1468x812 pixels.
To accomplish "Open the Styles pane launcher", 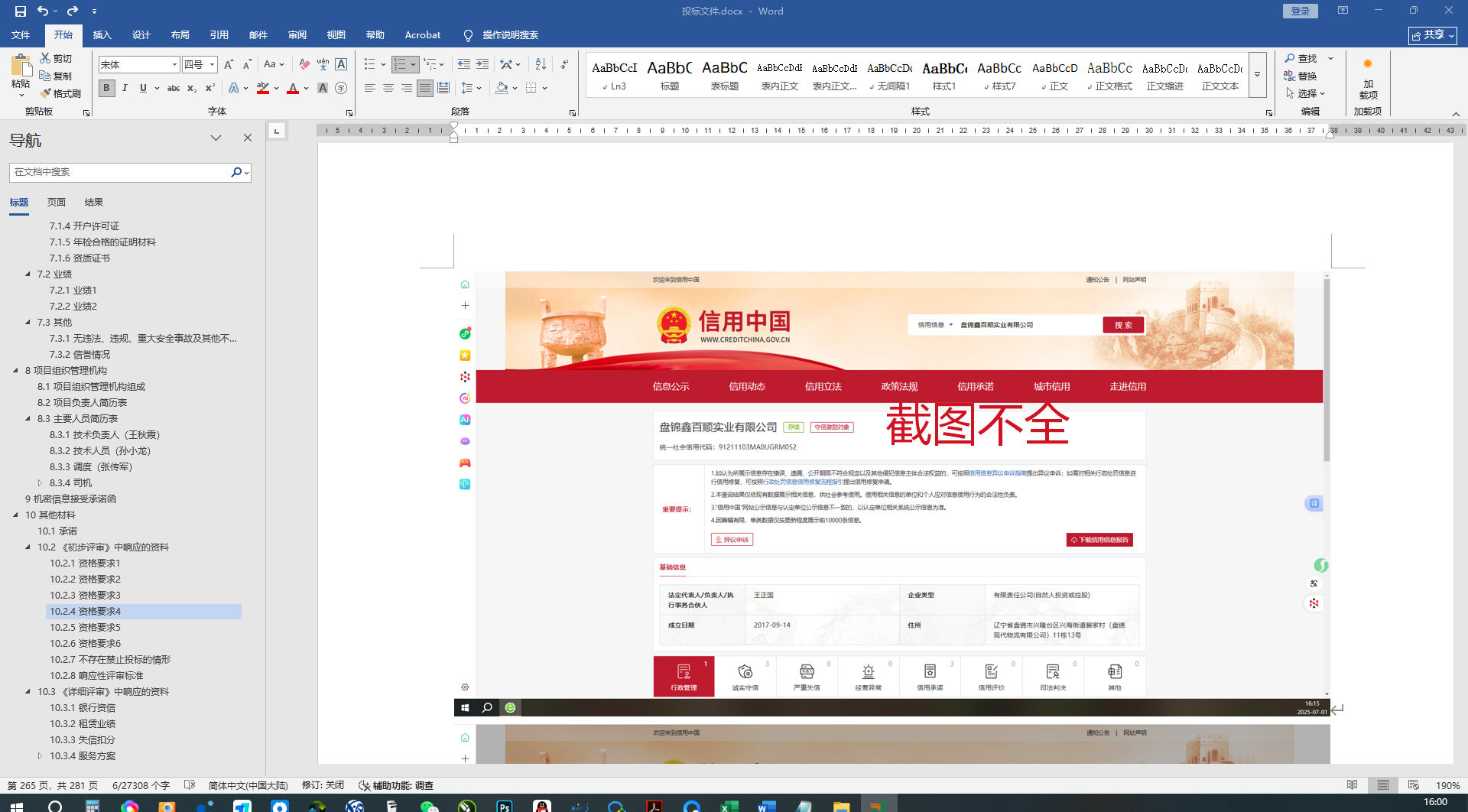I will coord(1269,113).
